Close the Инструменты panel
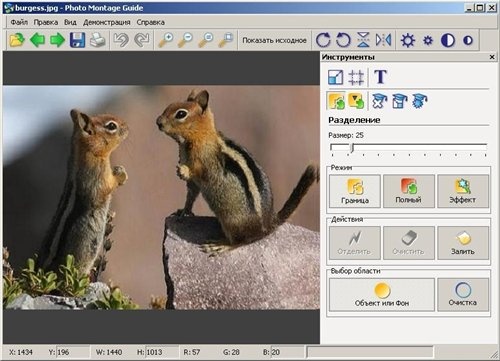Screen dimensions: 500x361 [492, 57]
